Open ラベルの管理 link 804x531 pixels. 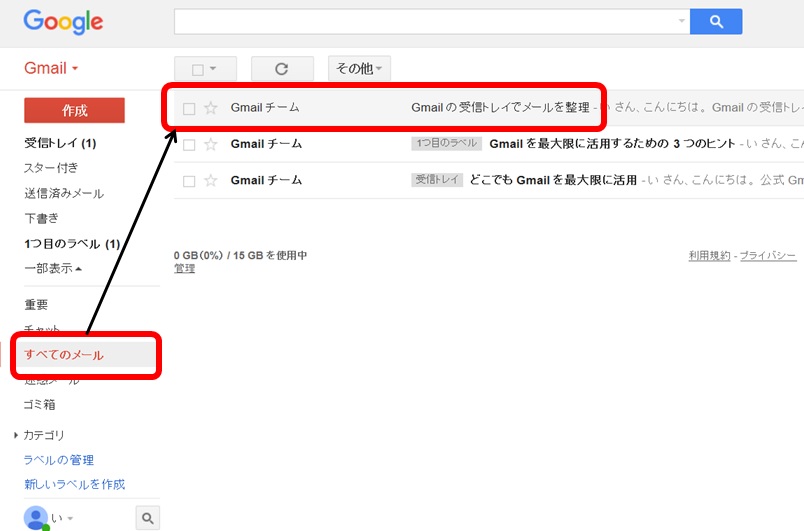tap(59, 460)
